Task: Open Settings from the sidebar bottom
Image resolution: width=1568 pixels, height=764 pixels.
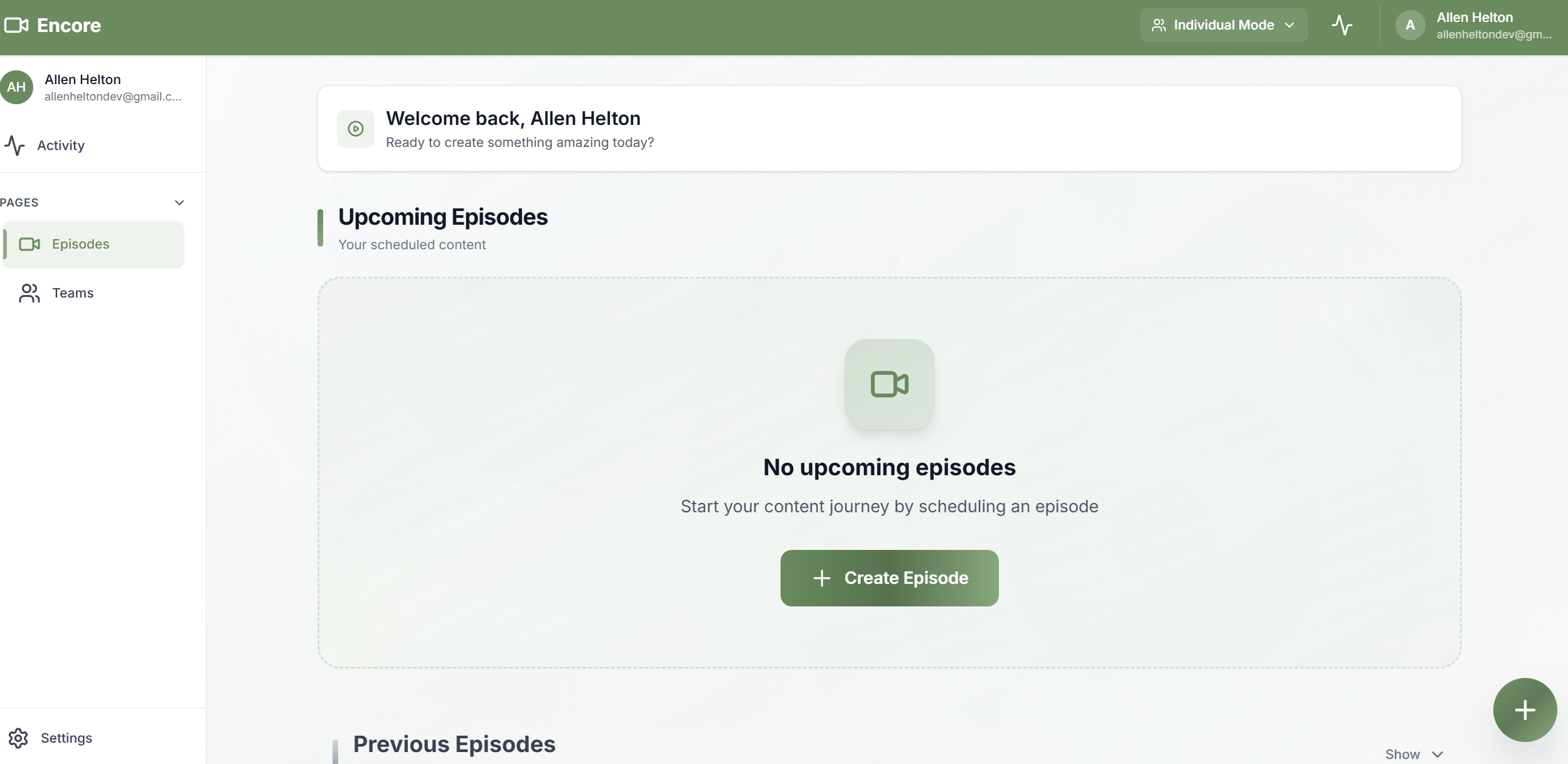Action: 66,738
